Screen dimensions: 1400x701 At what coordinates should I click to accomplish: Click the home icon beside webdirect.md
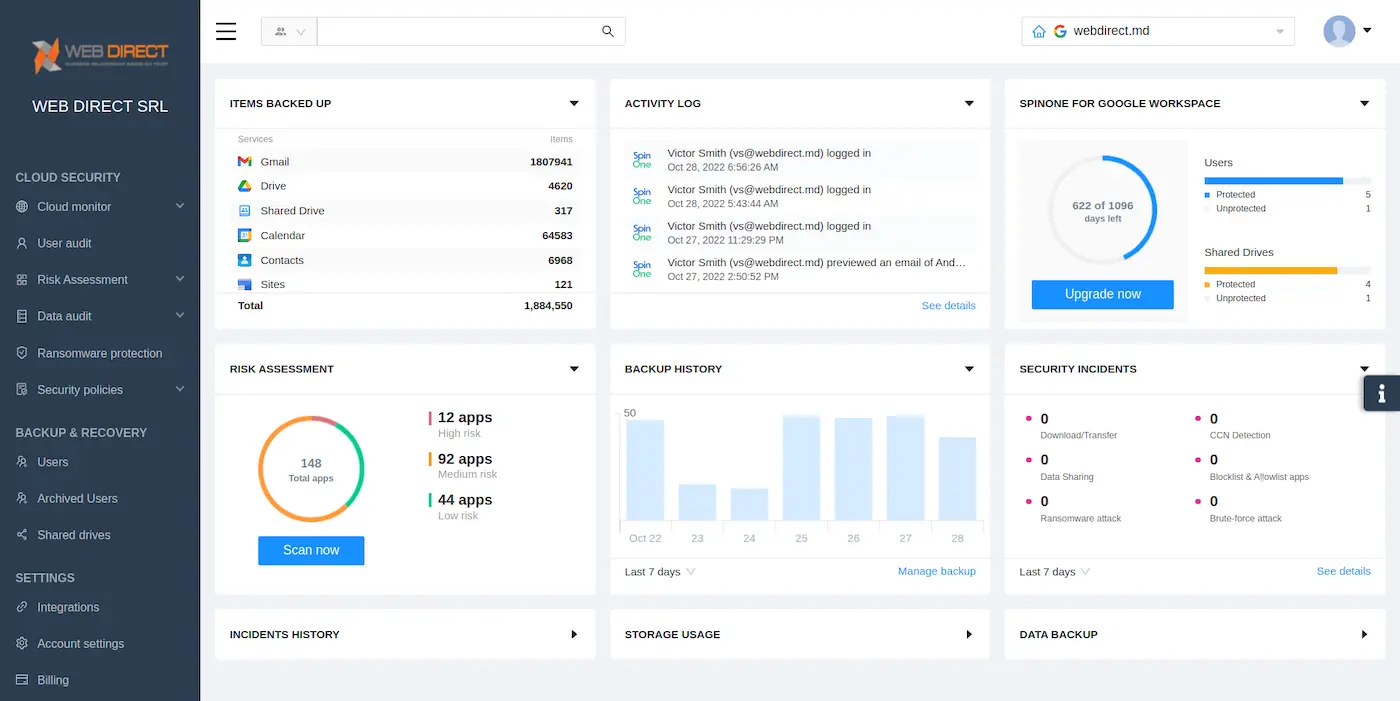coord(1038,31)
